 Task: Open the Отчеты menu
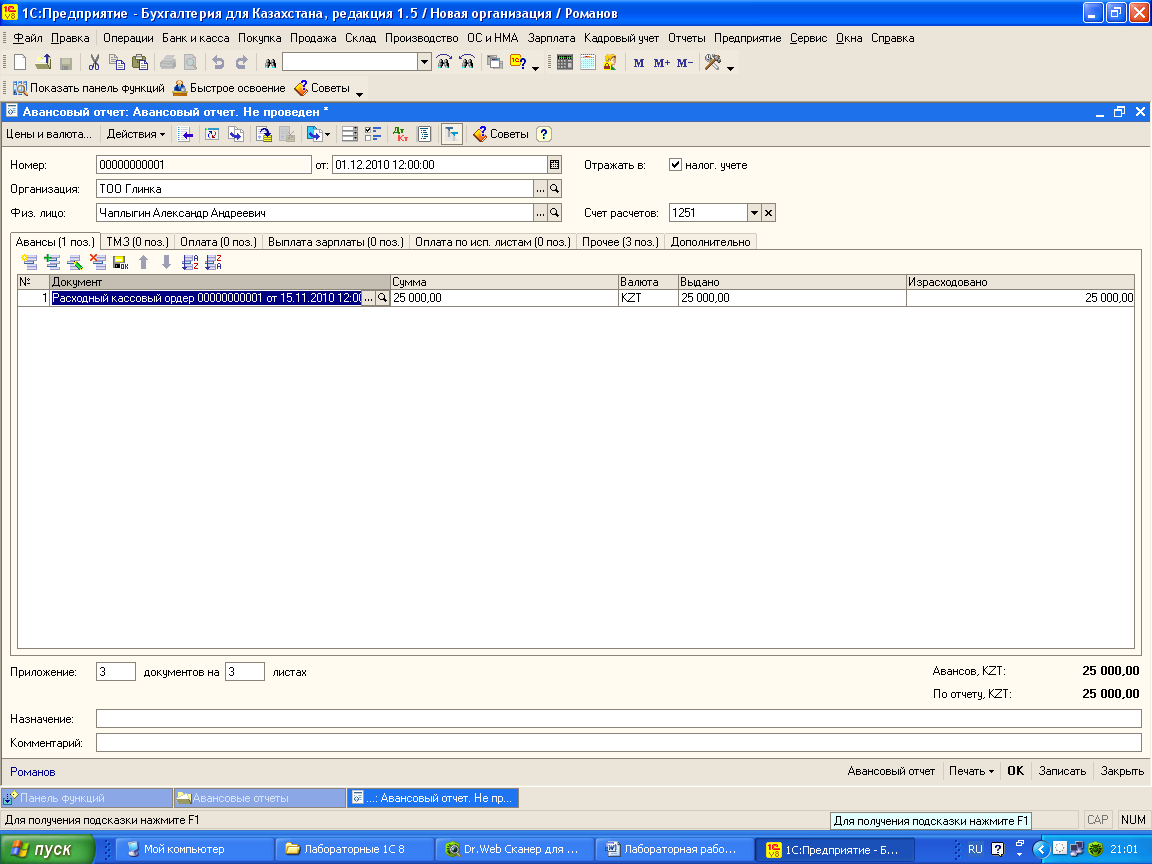click(686, 38)
